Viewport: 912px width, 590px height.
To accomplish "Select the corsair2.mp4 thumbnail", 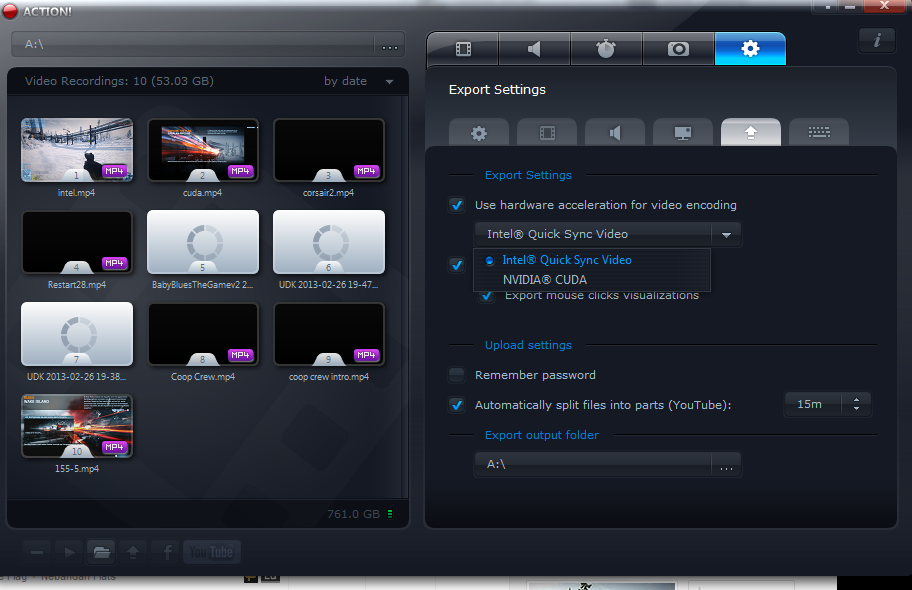I will [x=329, y=150].
